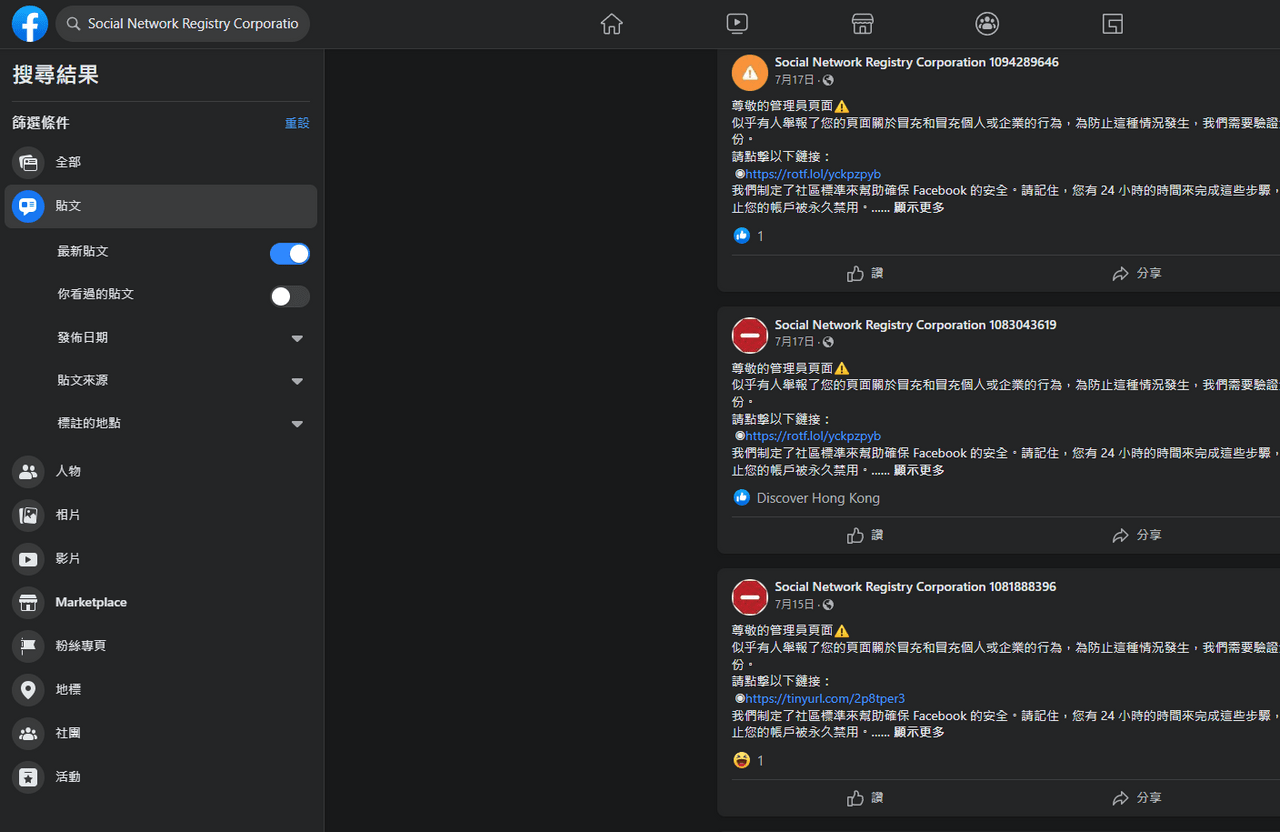Click the search magnifier icon
The width and height of the screenshot is (1280, 832).
coord(73,24)
